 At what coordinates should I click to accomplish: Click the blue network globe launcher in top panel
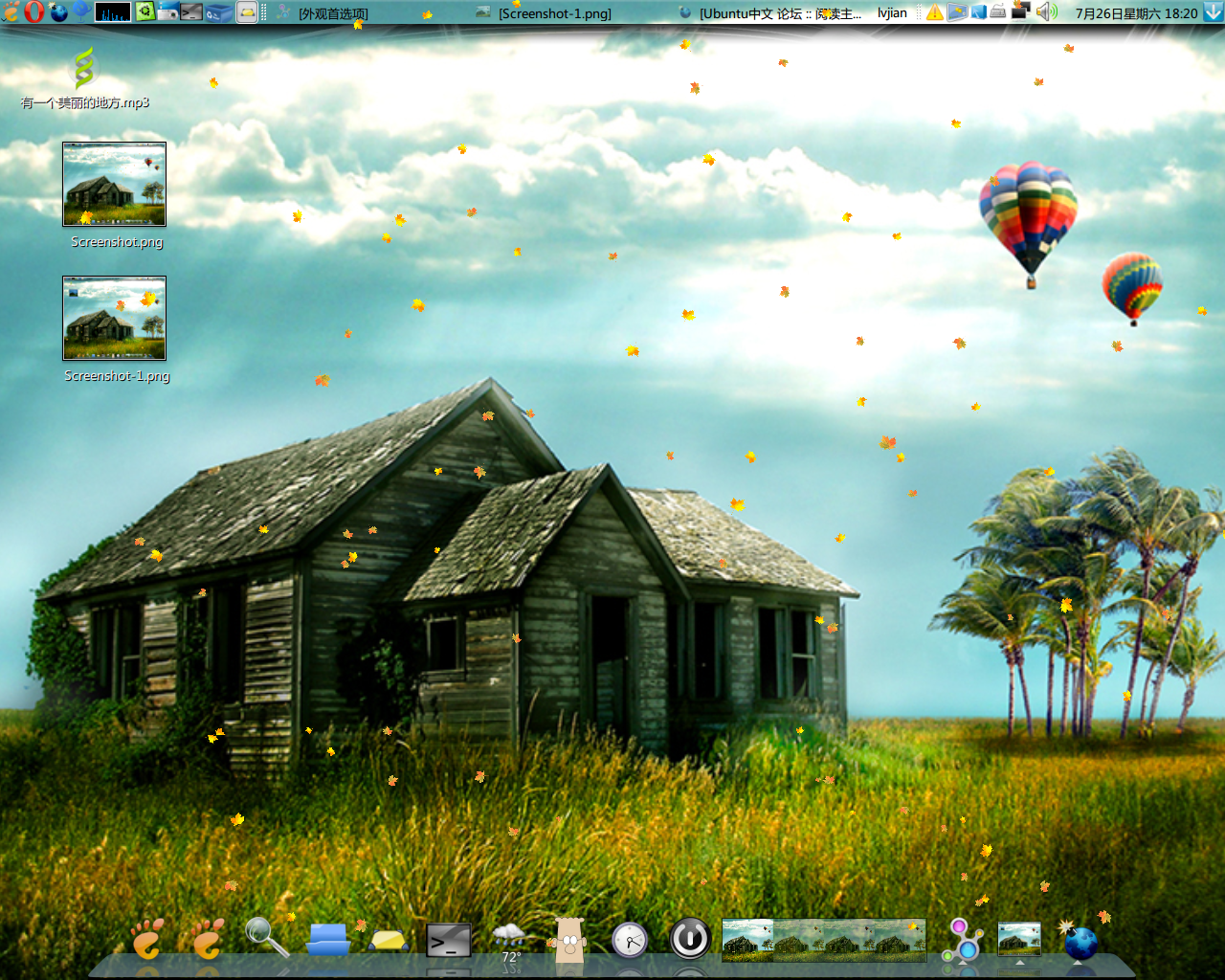81,12
